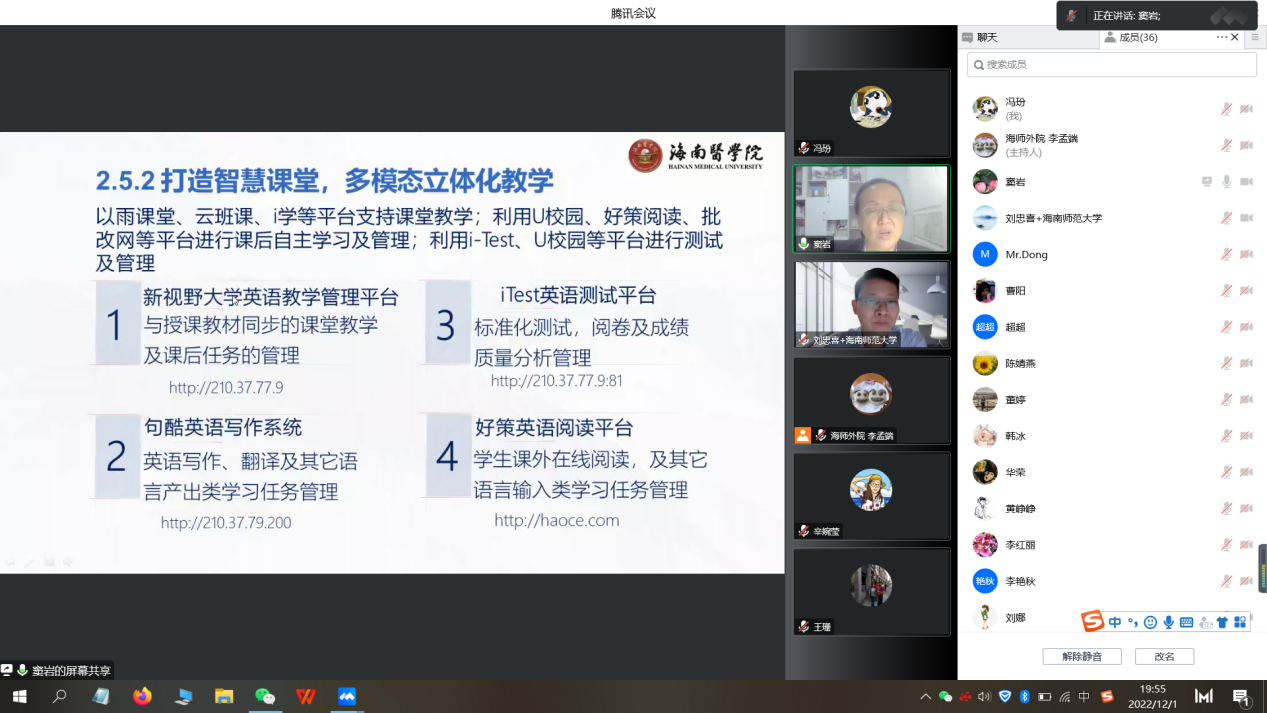Open the Sogou toolbox grid icon
Image resolution: width=1267 pixels, height=713 pixels.
[1240, 622]
